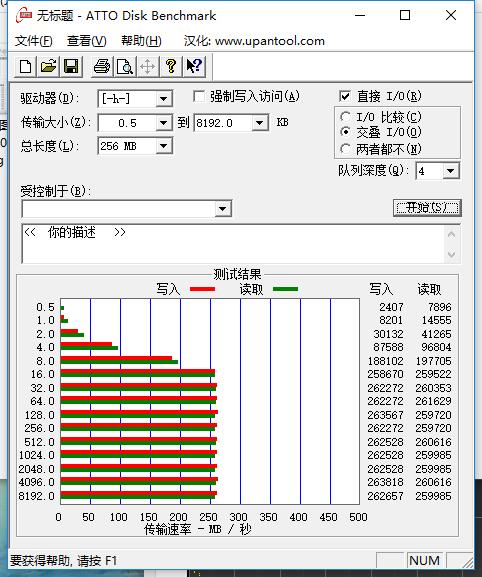Save results with the floppy disk icon

[71, 67]
